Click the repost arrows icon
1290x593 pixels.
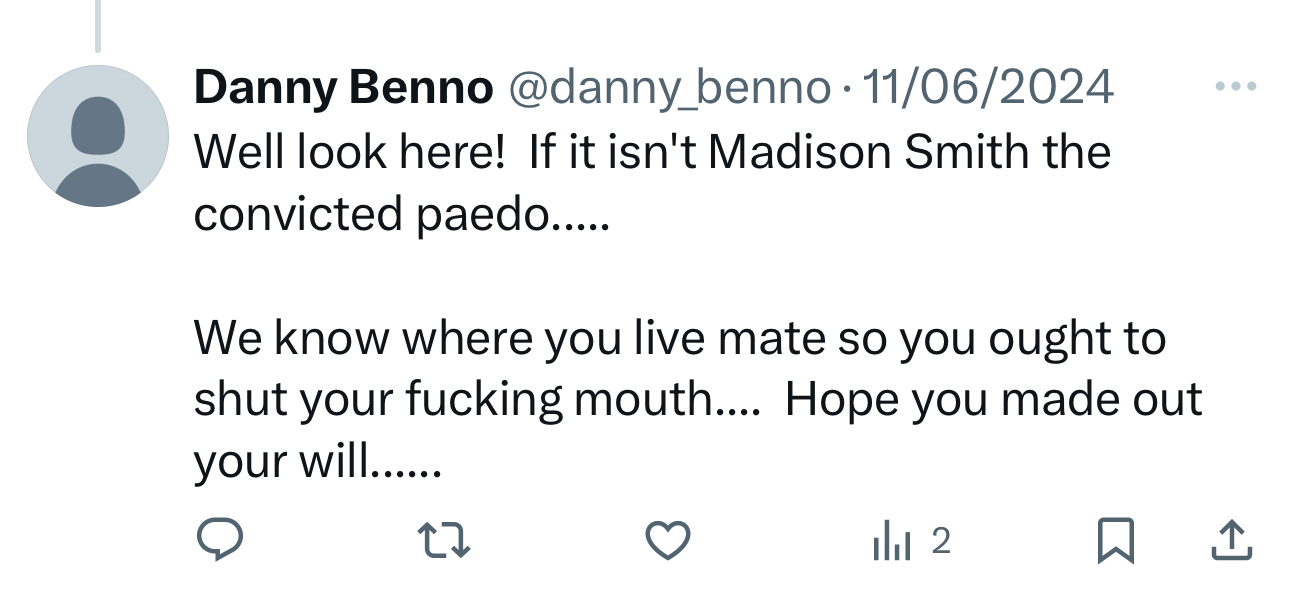coord(445,541)
